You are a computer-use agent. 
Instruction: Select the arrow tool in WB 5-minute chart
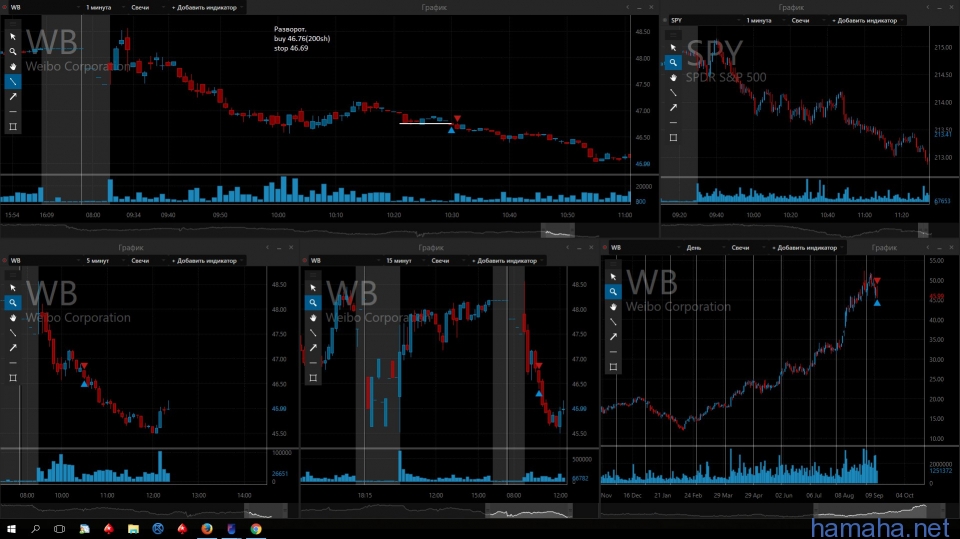pyautogui.click(x=13, y=348)
